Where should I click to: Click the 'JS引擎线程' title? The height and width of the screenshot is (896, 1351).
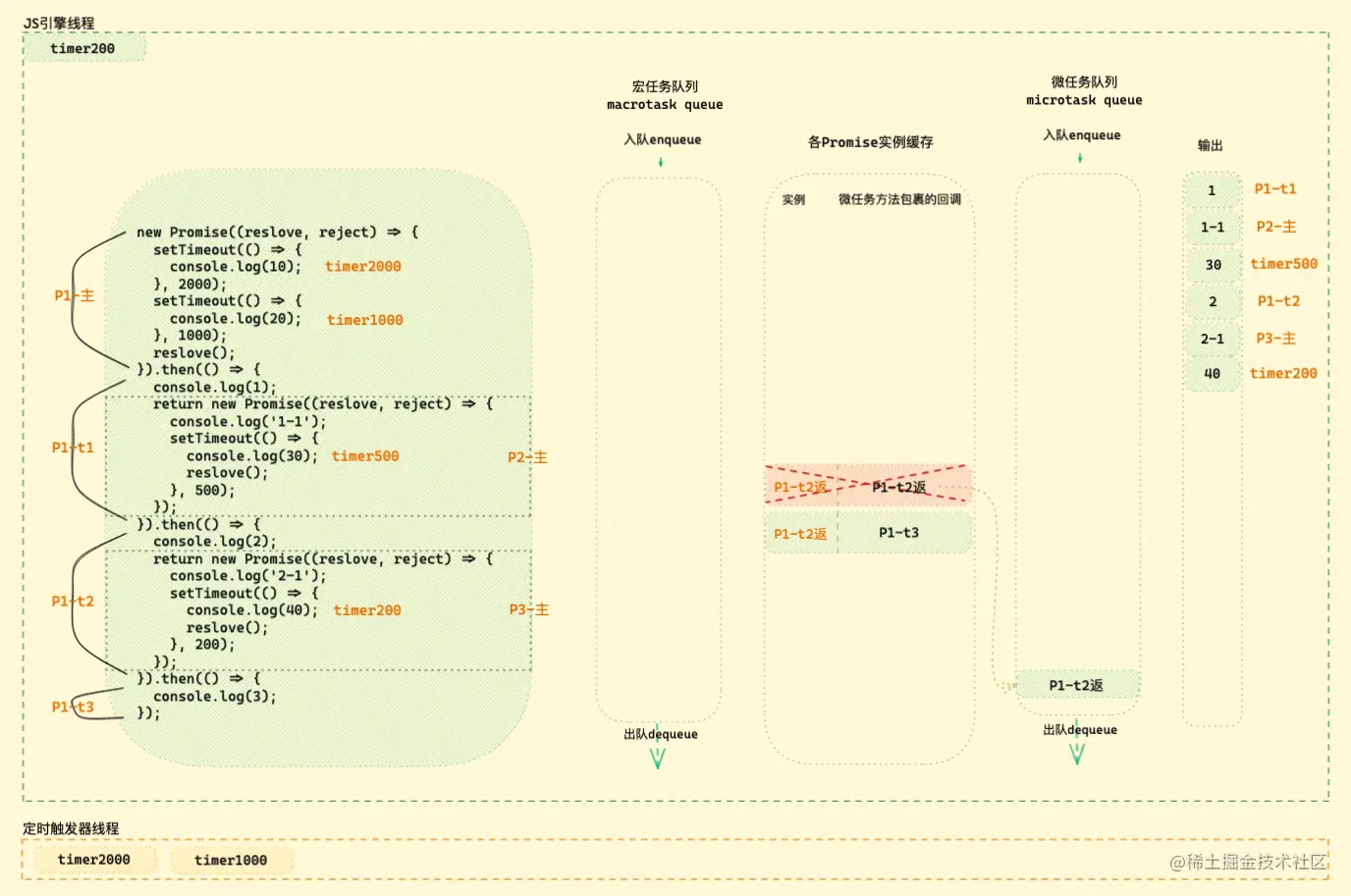60,23
